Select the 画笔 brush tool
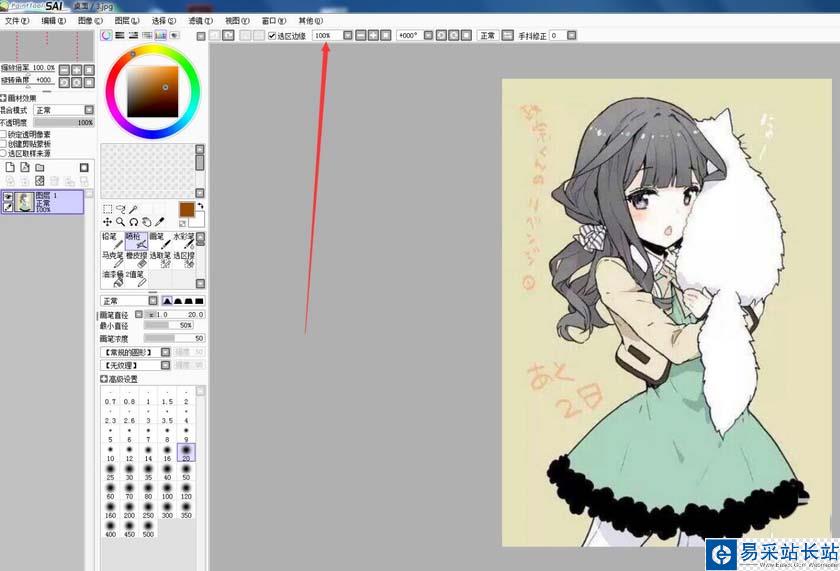 pos(160,241)
